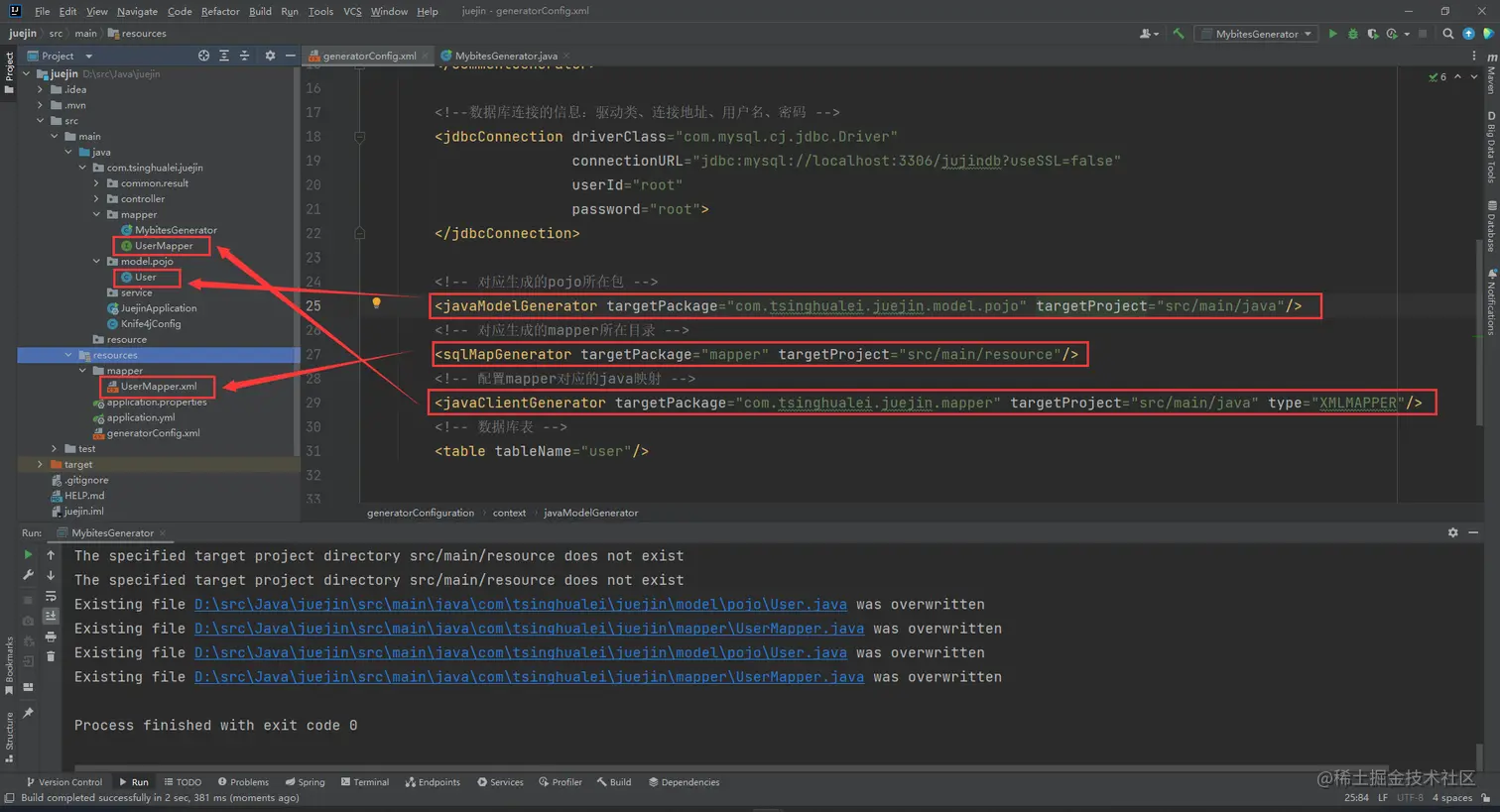1500x812 pixels.
Task: Open the Refactor menu
Action: [x=219, y=11]
